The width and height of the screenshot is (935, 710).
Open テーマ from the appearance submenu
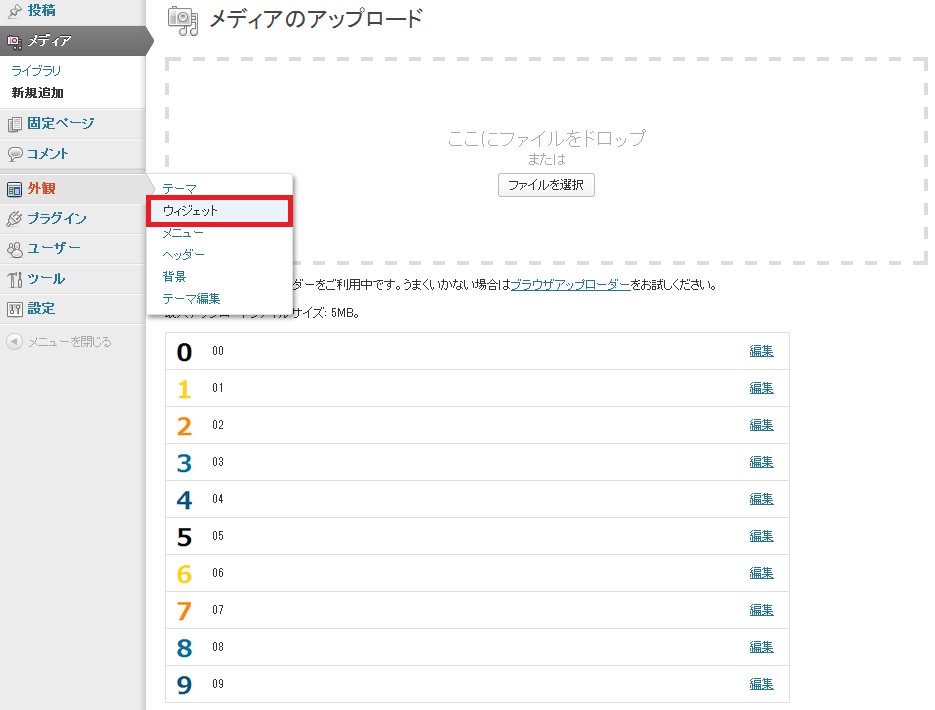[x=179, y=189]
